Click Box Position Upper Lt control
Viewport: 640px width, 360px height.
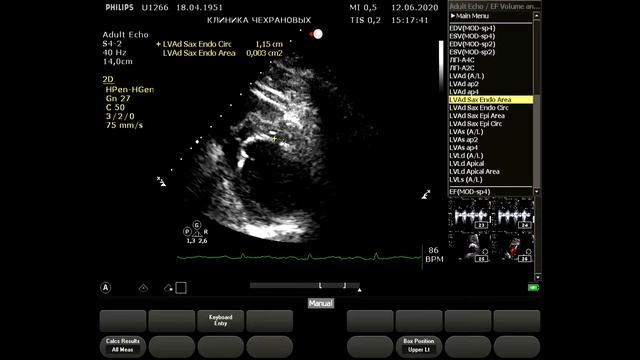pyautogui.click(x=419, y=346)
